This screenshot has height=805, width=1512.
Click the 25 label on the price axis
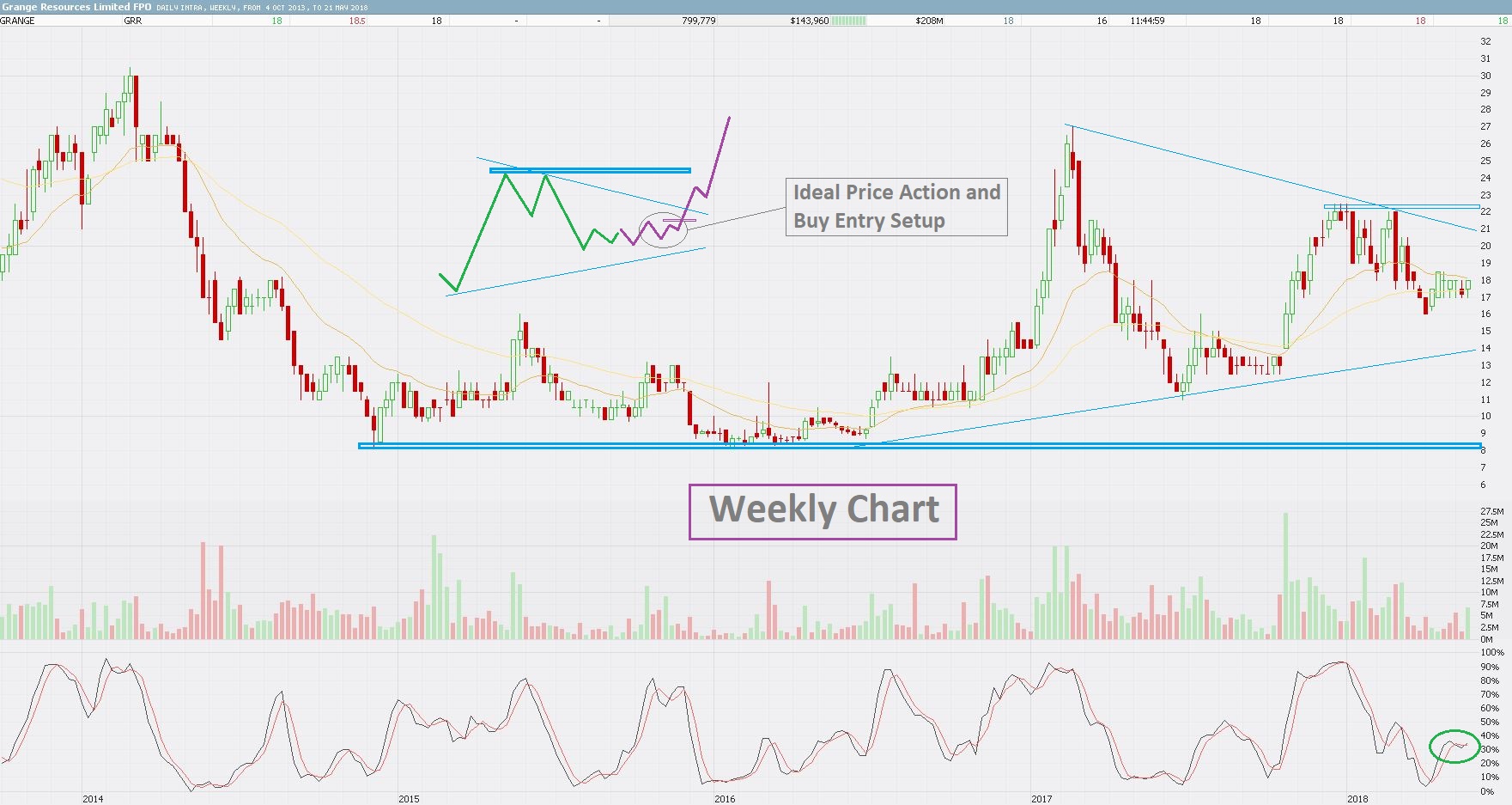(1485, 161)
